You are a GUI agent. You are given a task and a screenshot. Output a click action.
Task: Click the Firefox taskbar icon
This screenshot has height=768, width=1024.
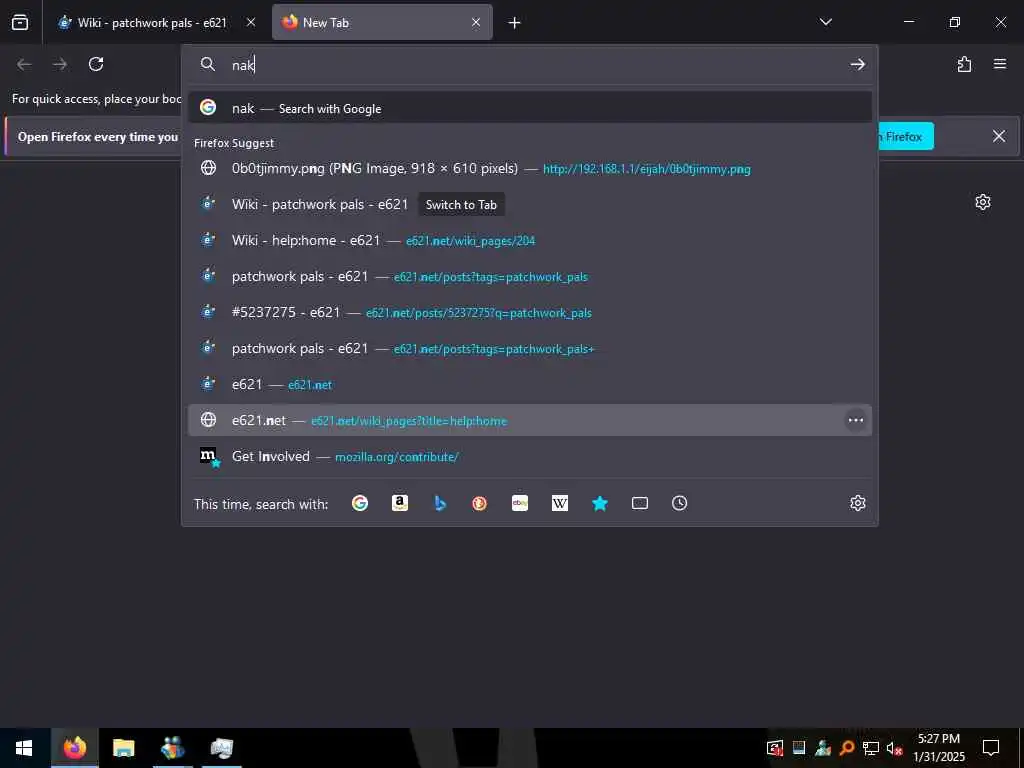pos(74,748)
